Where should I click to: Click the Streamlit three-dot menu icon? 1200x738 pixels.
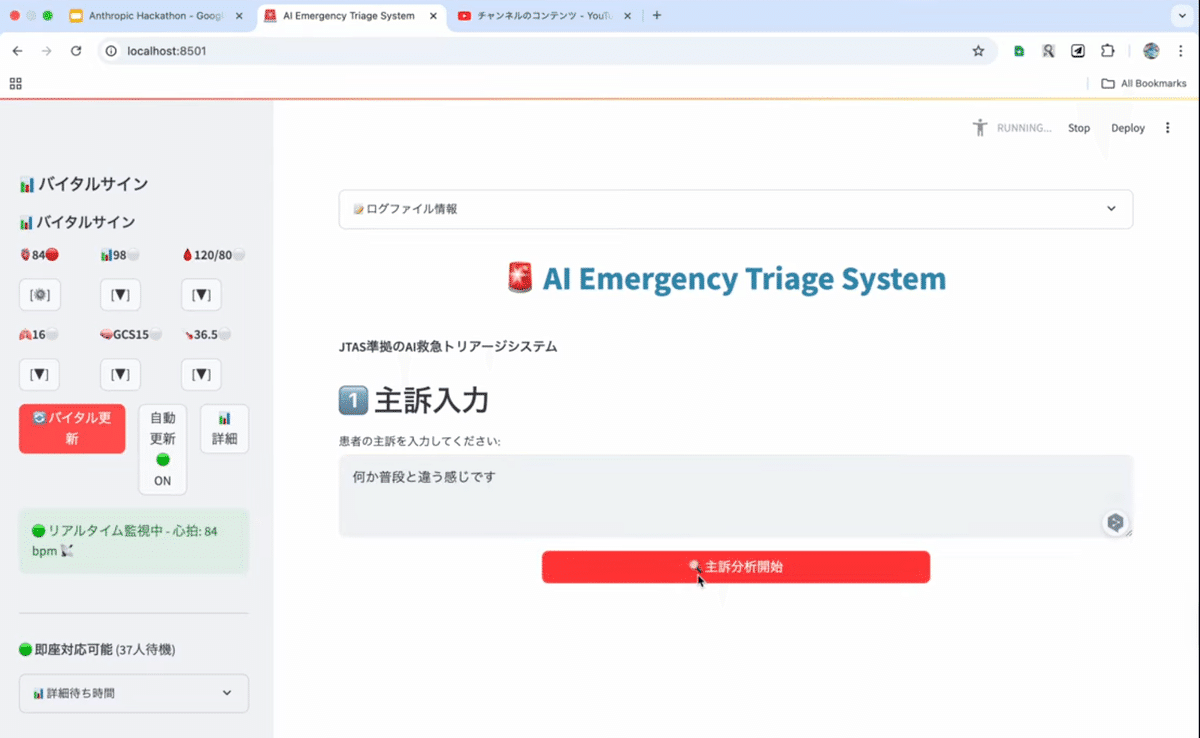[x=1167, y=128]
